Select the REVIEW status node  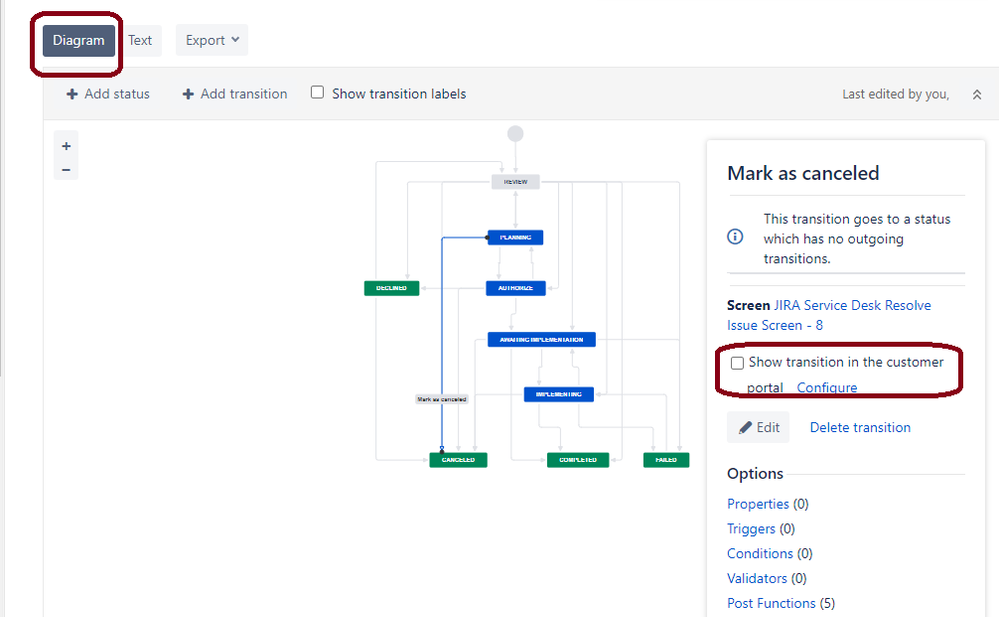point(515,182)
